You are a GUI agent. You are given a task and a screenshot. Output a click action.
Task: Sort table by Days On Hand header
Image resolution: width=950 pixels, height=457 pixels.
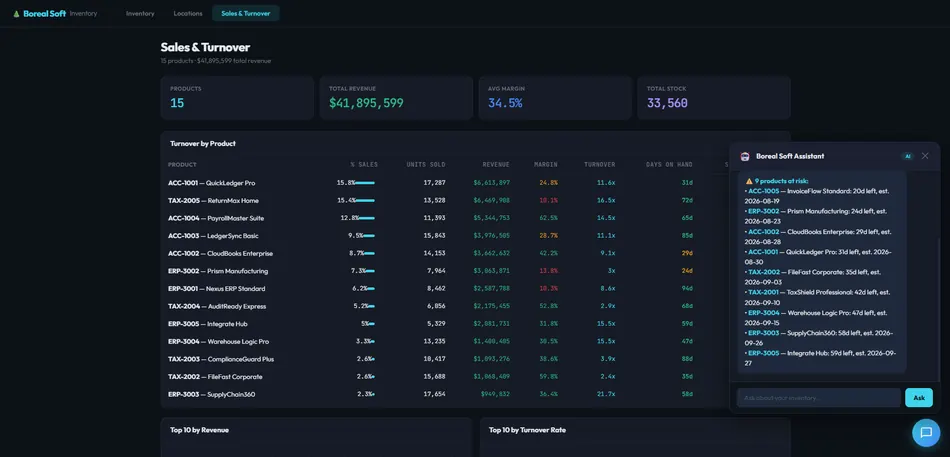tap(669, 164)
